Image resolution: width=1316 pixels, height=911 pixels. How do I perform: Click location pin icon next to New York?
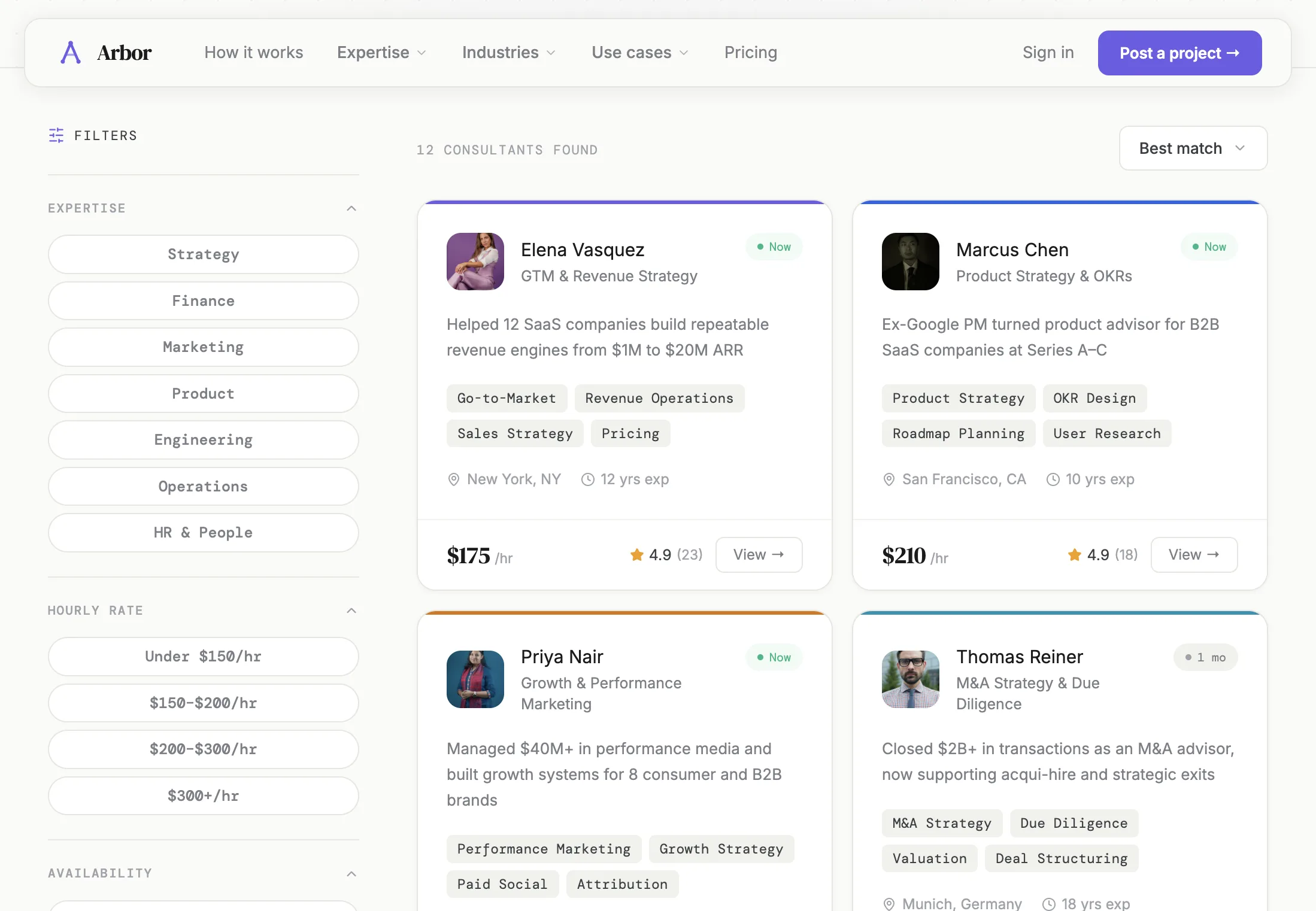[454, 479]
